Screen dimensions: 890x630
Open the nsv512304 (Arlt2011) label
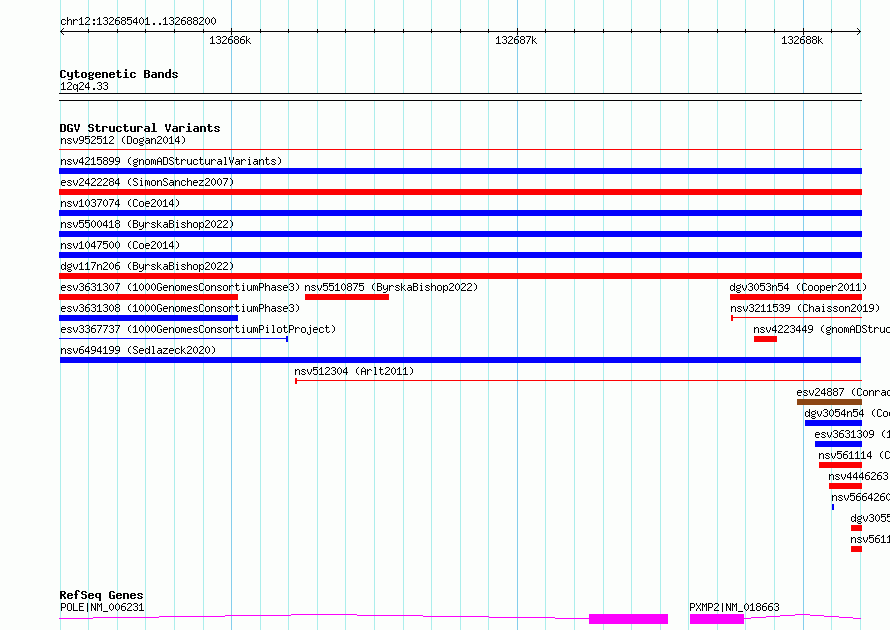click(x=354, y=371)
